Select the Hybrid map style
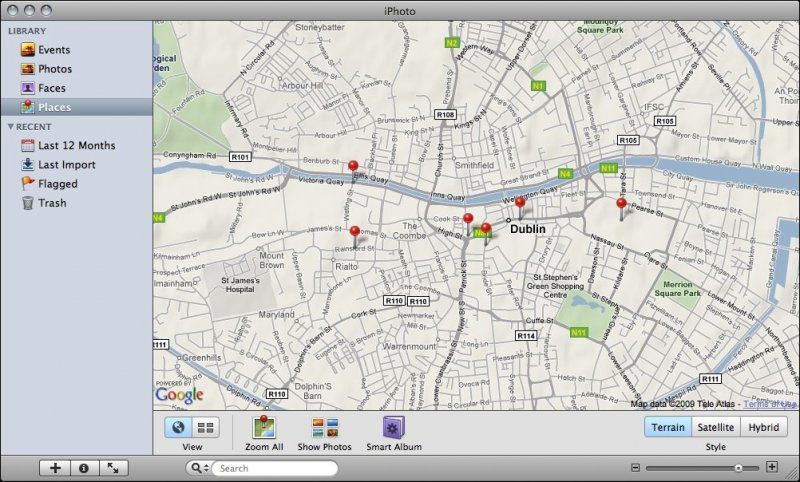Image resolution: width=800 pixels, height=482 pixels. [x=764, y=427]
